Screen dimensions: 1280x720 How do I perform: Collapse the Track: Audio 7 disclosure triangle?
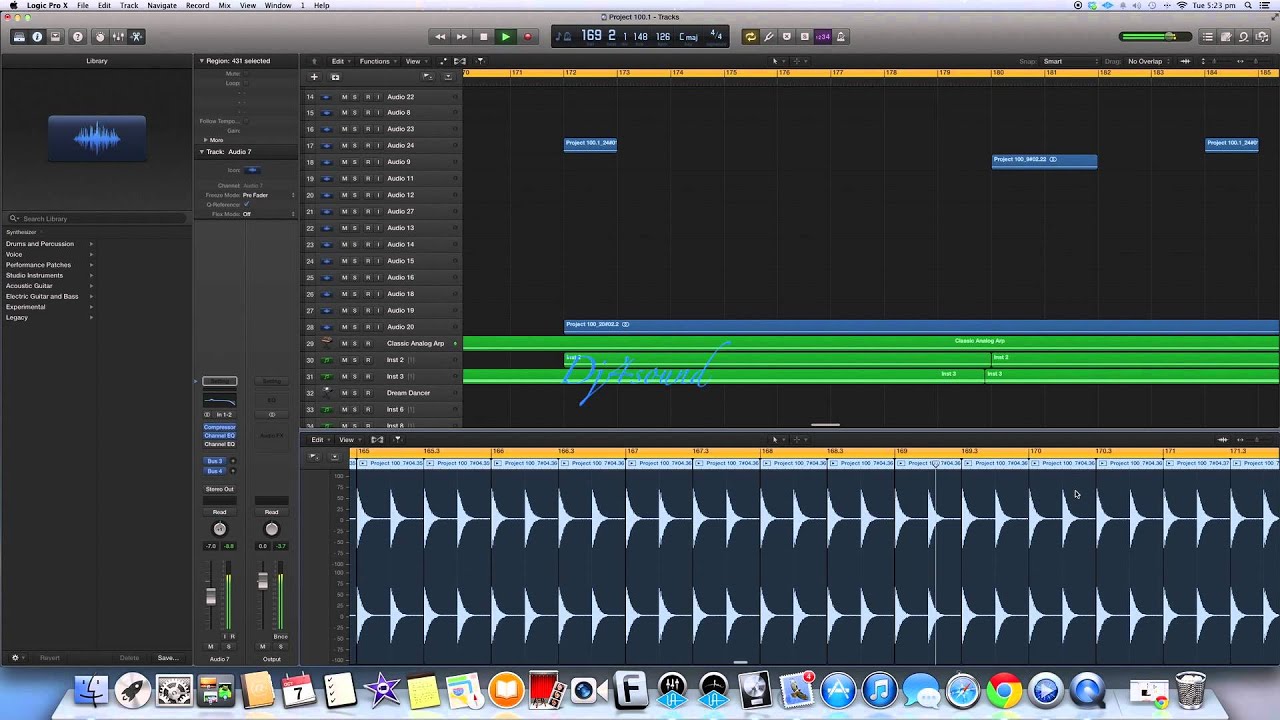pos(201,152)
